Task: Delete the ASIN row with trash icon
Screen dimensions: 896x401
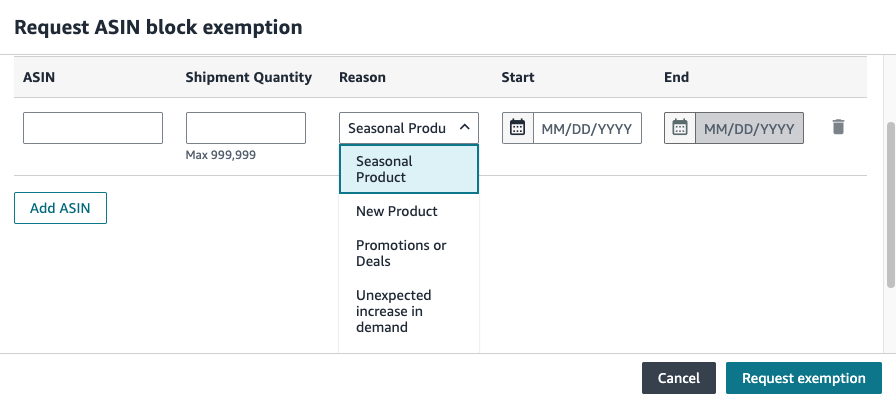Action: click(x=838, y=127)
